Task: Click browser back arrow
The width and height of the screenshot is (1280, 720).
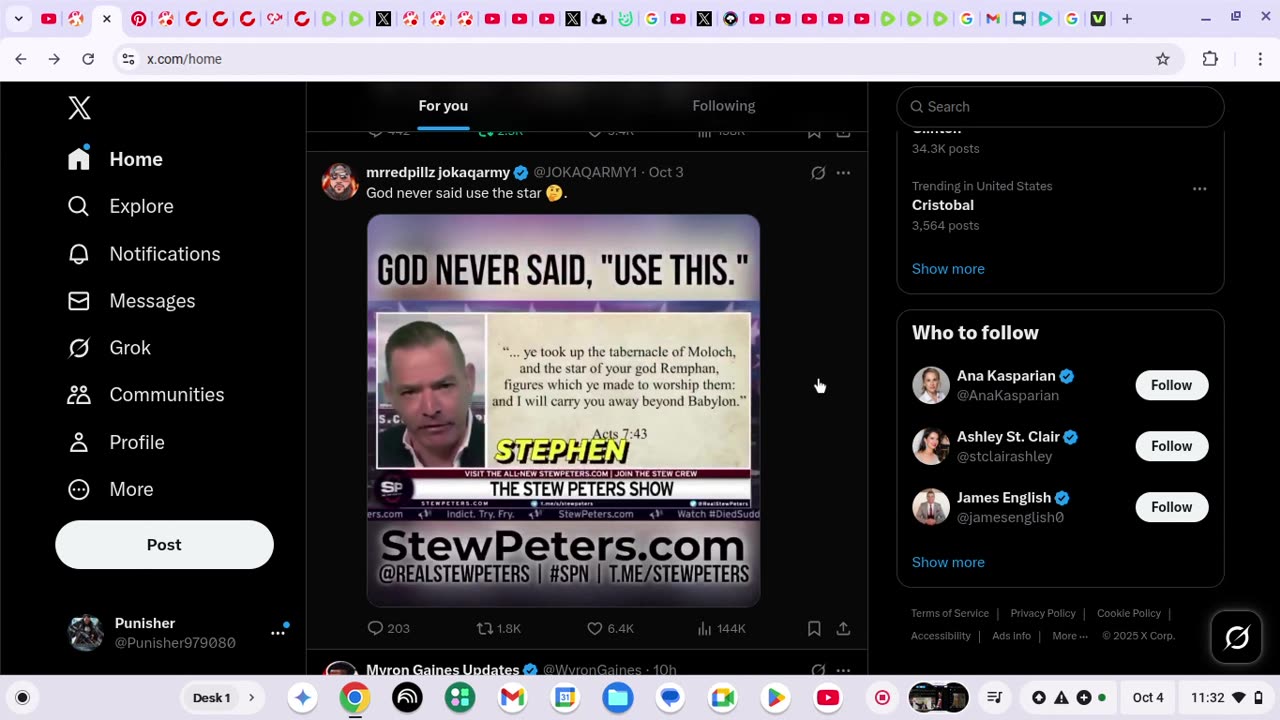Action: (x=21, y=59)
